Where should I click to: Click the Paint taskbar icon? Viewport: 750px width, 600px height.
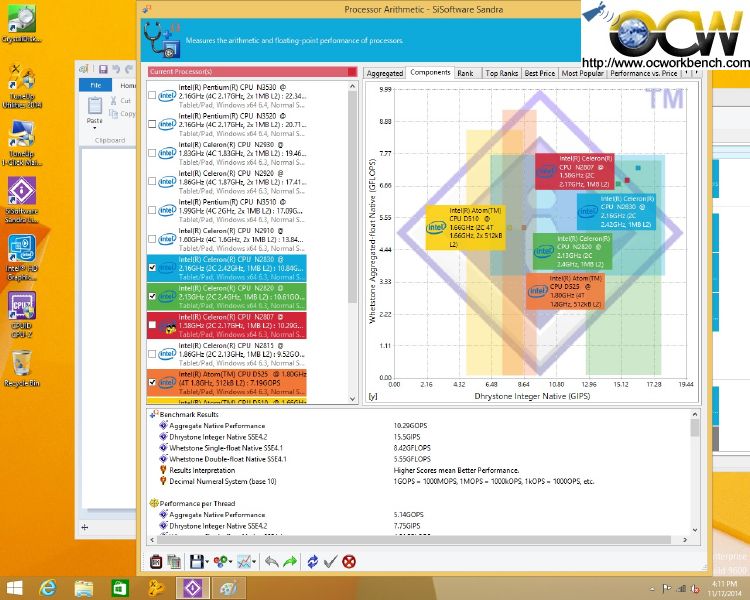coord(229,588)
